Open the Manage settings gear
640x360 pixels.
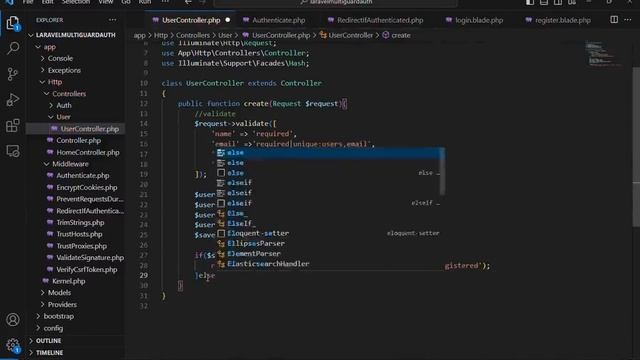pyautogui.click(x=13, y=345)
